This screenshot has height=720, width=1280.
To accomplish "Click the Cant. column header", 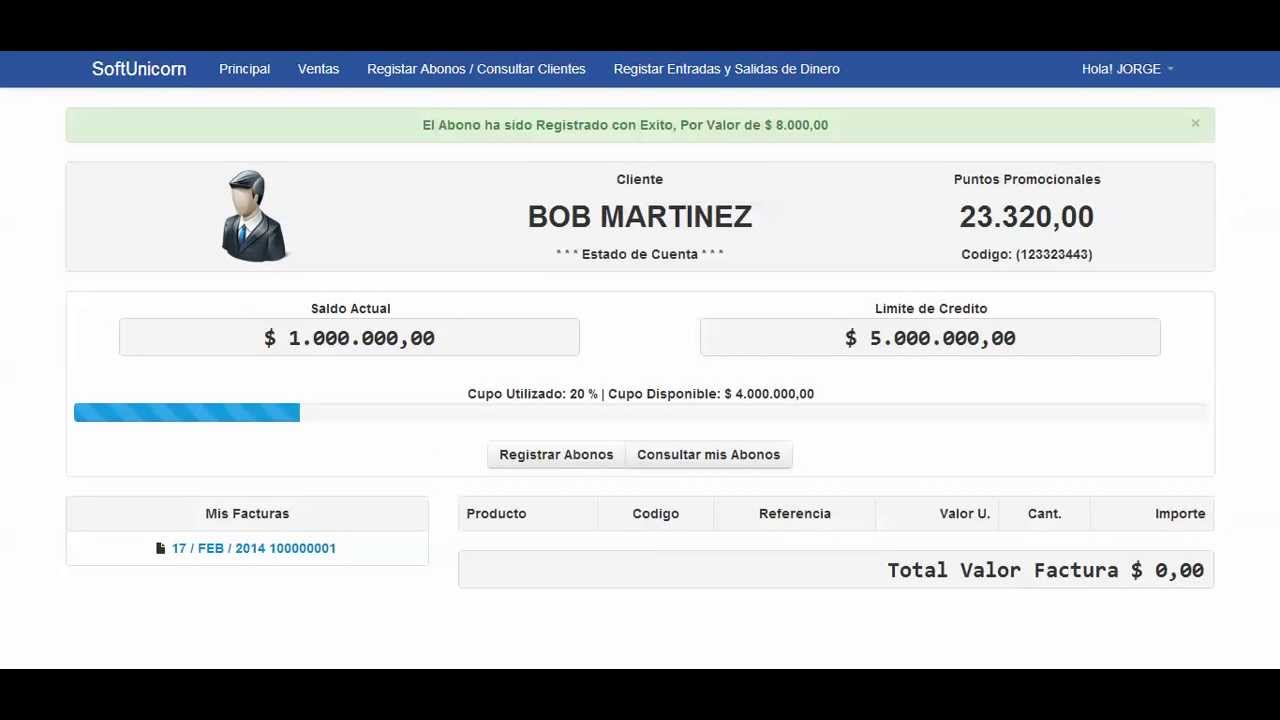I will click(1044, 514).
